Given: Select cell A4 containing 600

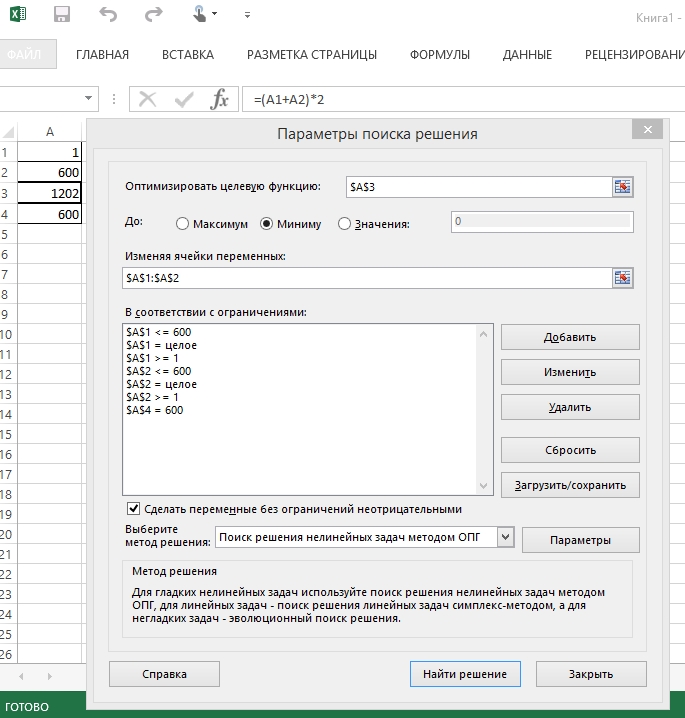Looking at the screenshot, I should (49, 214).
